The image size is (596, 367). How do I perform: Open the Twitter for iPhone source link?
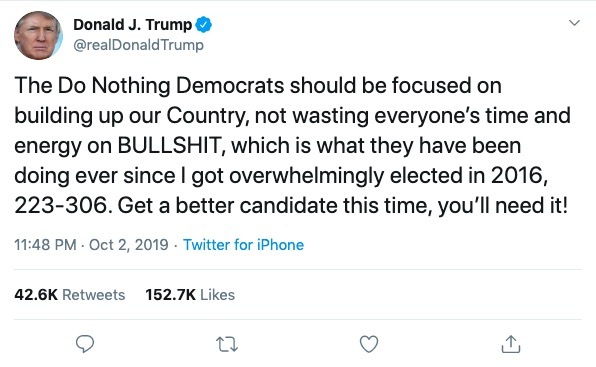click(243, 245)
